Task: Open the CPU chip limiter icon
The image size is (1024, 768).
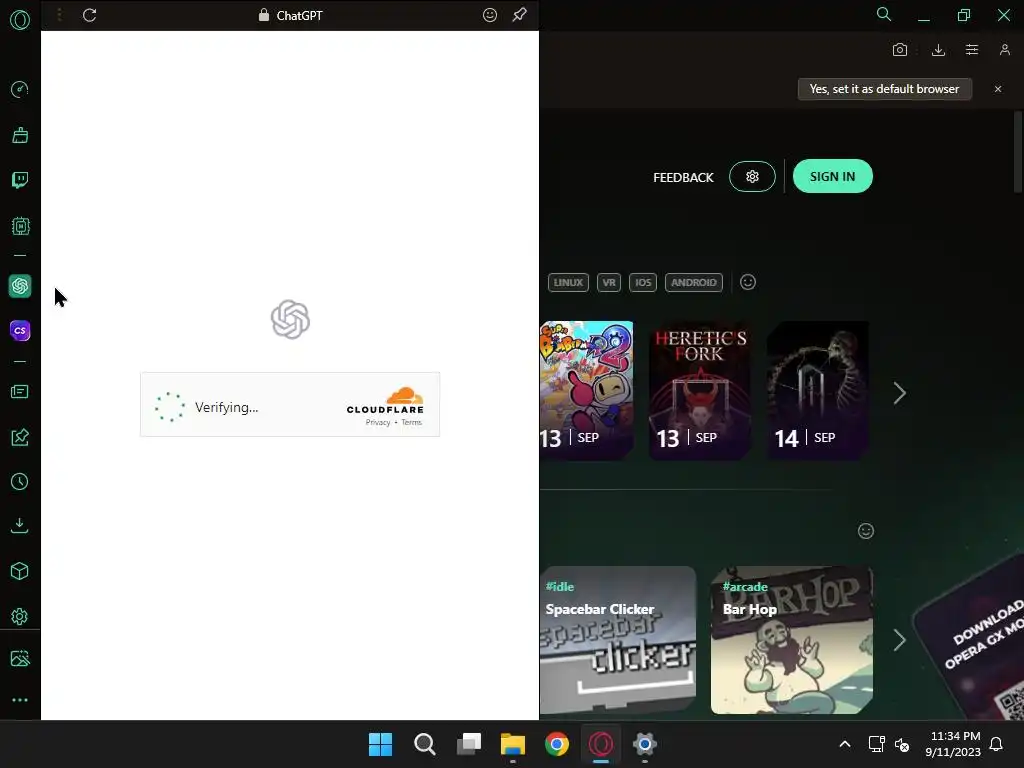Action: pyautogui.click(x=20, y=226)
